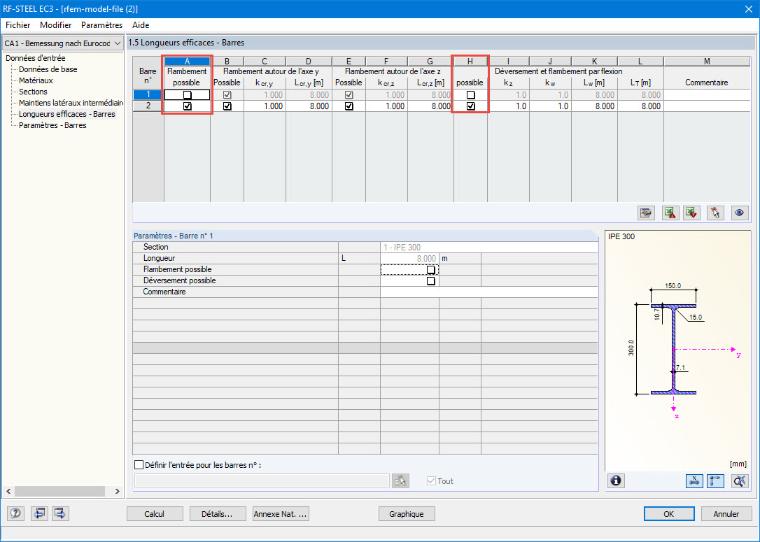The width and height of the screenshot is (760, 542).
Task: Click the Excel import icon with red down arrow
Action: [692, 212]
